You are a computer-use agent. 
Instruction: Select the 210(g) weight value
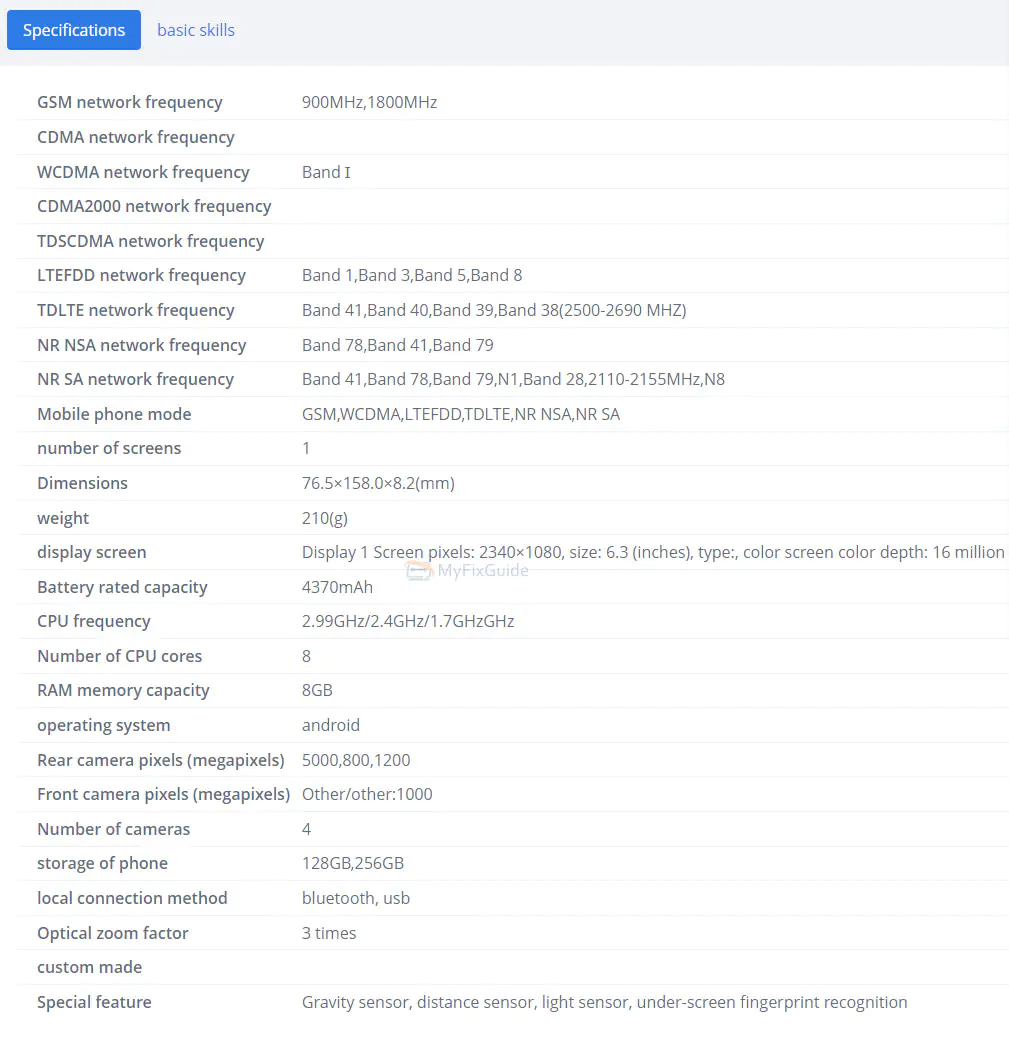325,517
